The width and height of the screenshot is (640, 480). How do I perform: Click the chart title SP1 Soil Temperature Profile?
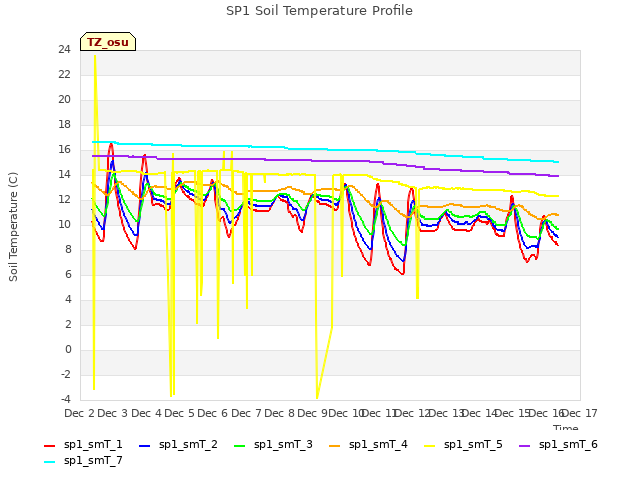(319, 11)
